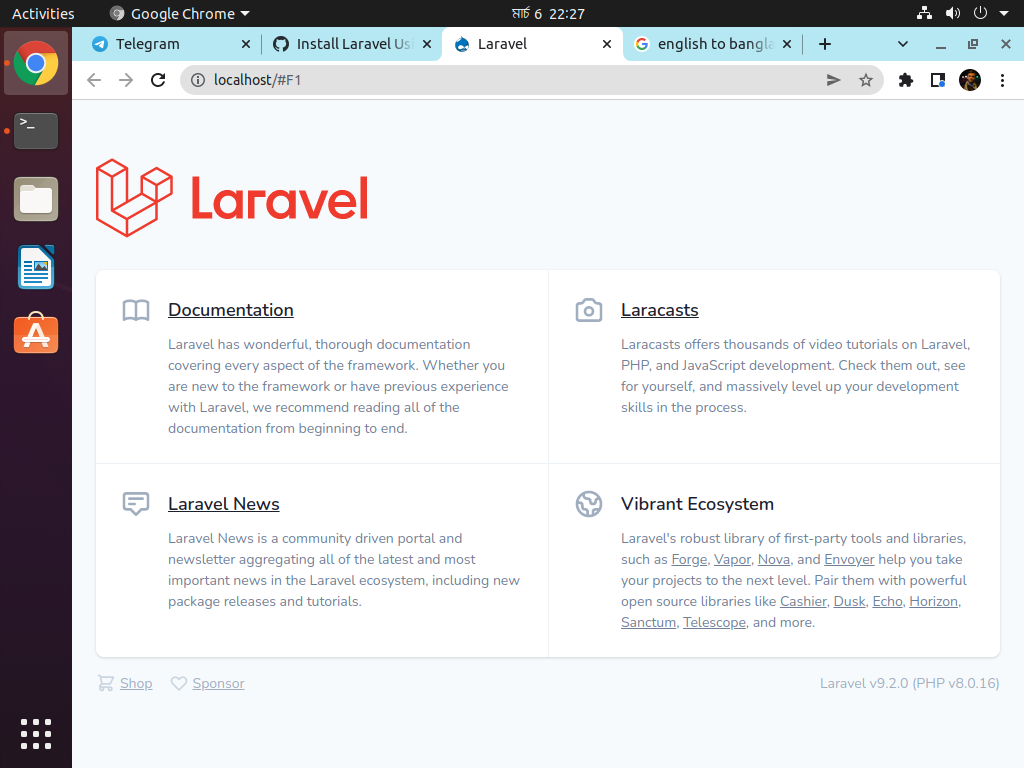Viewport: 1024px width, 768px height.
Task: Open Chrome profile avatar
Action: pos(970,80)
